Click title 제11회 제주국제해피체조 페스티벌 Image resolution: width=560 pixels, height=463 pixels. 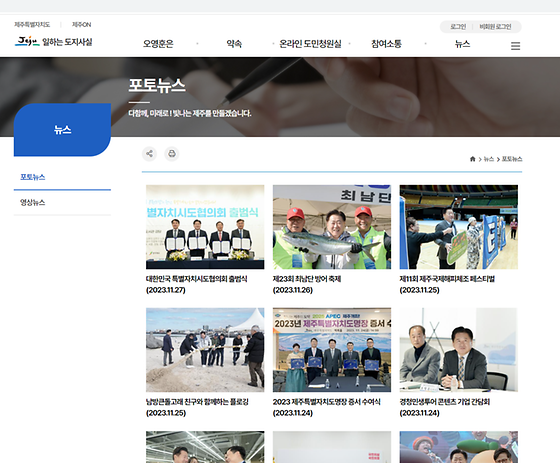pos(447,279)
